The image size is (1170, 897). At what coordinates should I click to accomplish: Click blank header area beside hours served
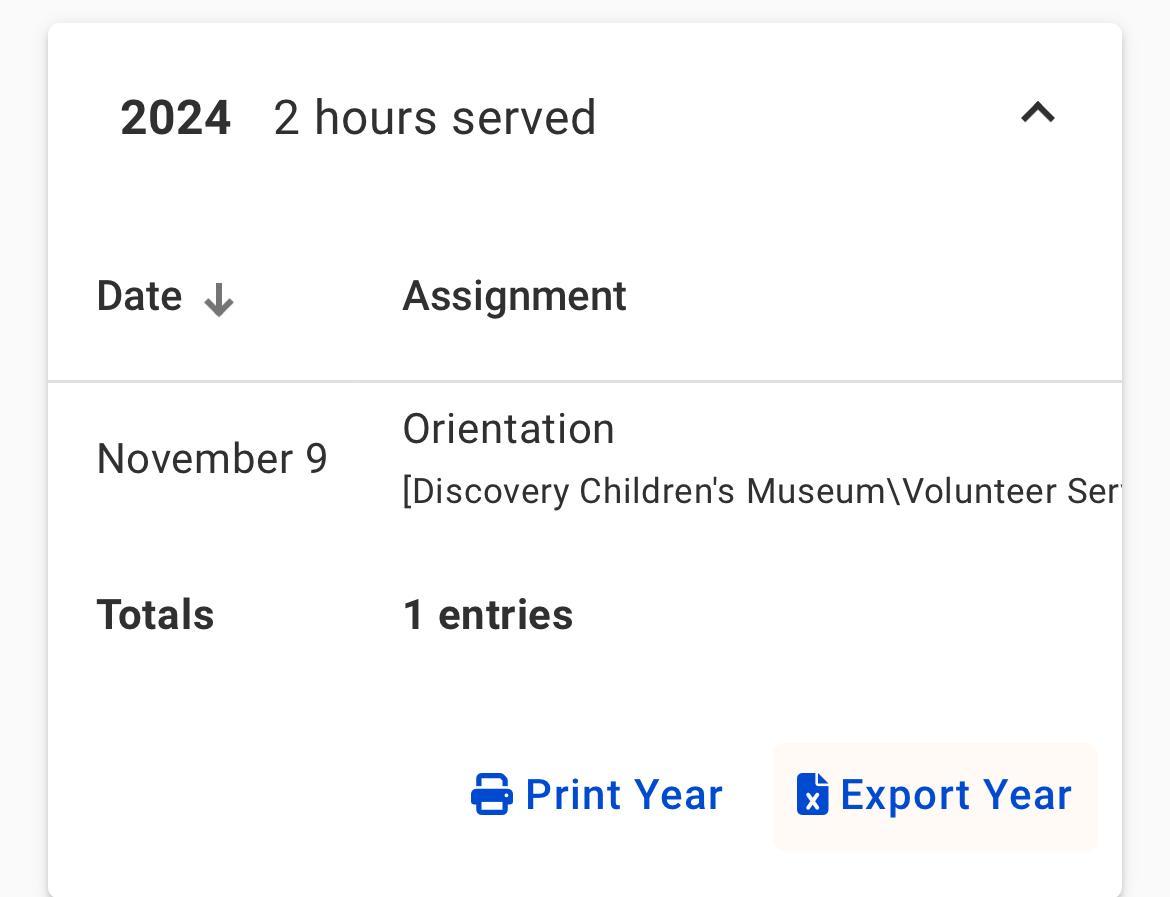pyautogui.click(x=800, y=118)
